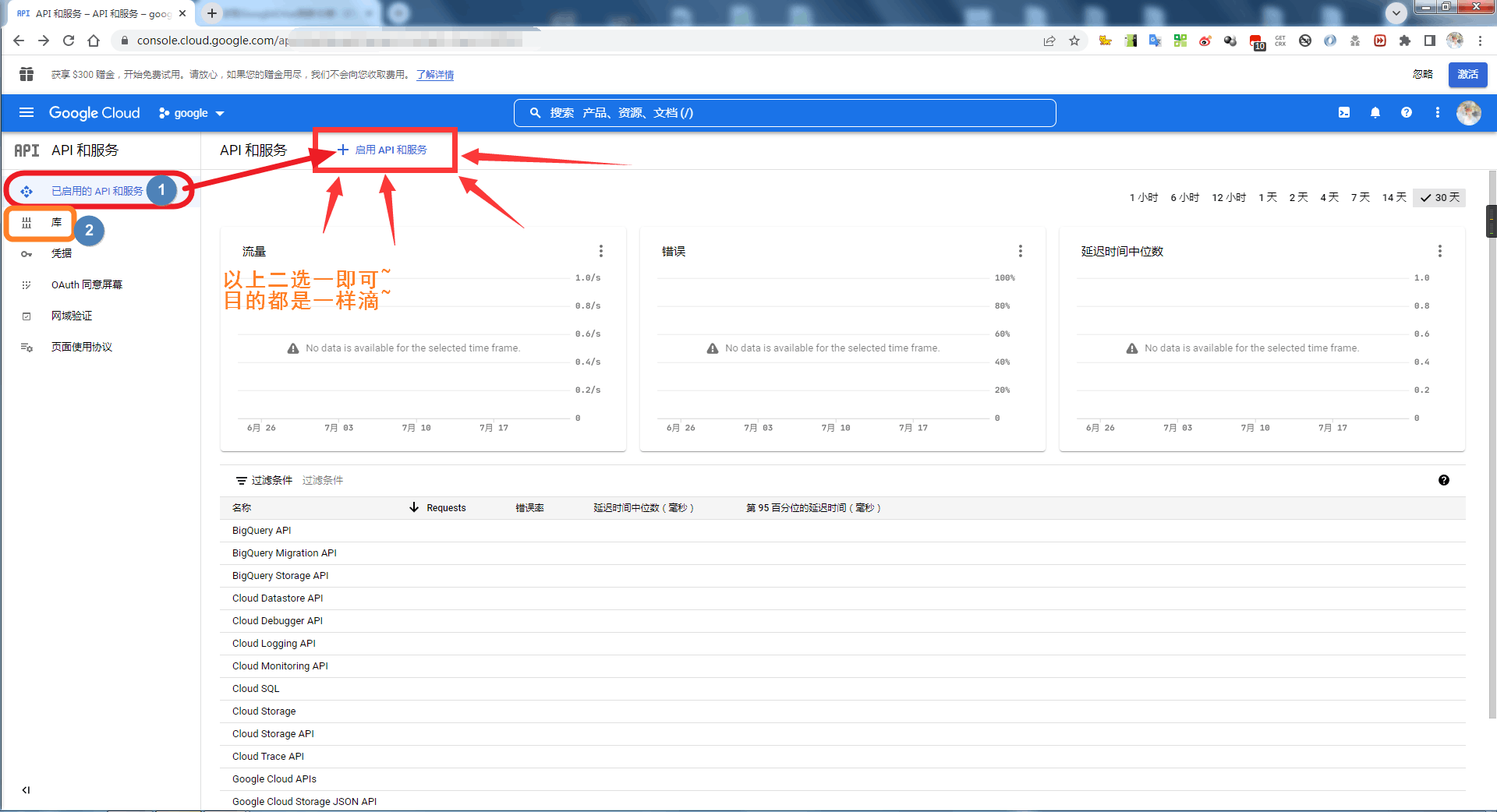Open 网域验证 from the sidebar
The width and height of the screenshot is (1497, 812).
pos(73,315)
